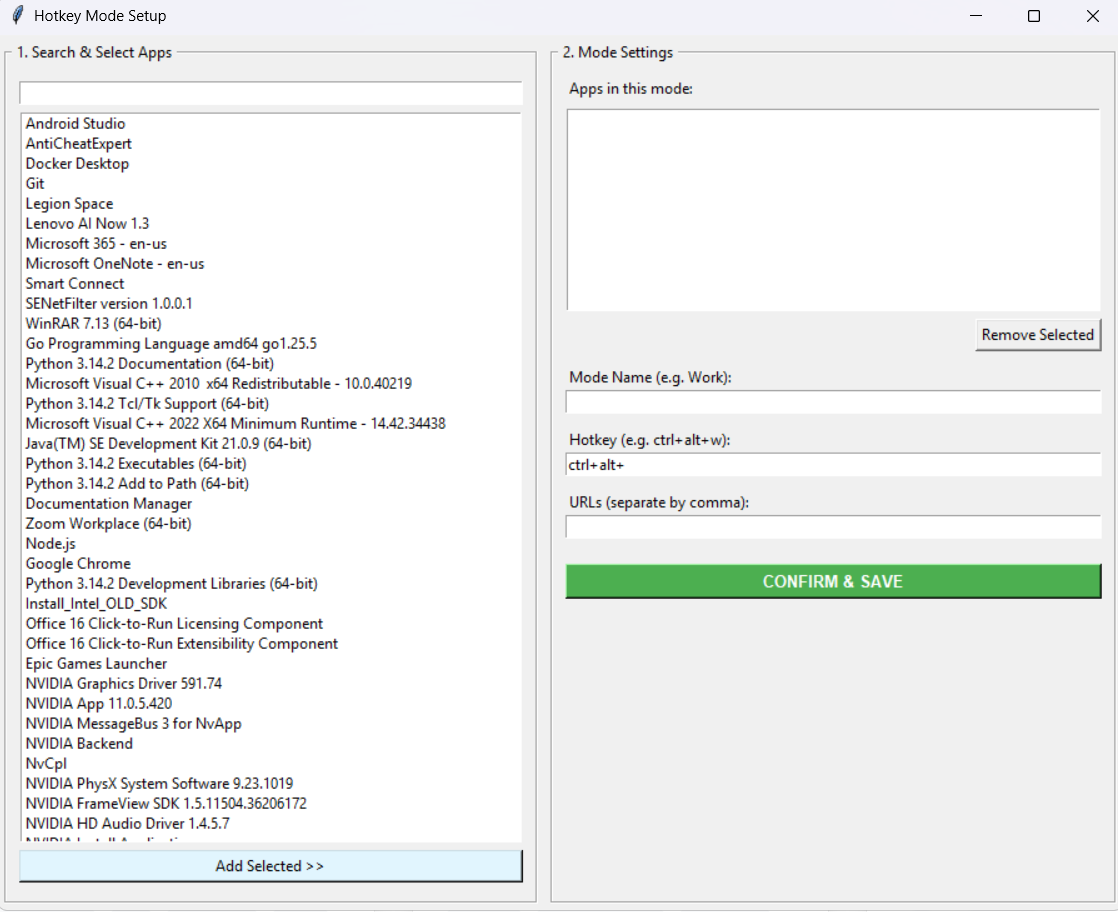Choose Google Chrome in the app list
Viewport: 1118px width, 912px height.
coord(78,563)
